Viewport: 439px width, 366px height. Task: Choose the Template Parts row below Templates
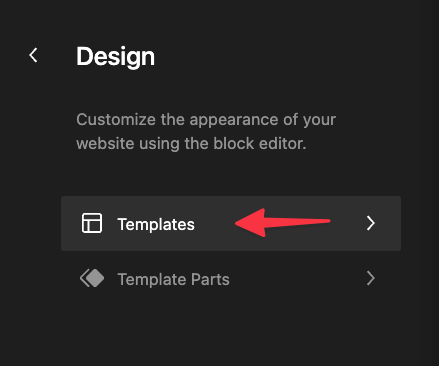tap(231, 279)
